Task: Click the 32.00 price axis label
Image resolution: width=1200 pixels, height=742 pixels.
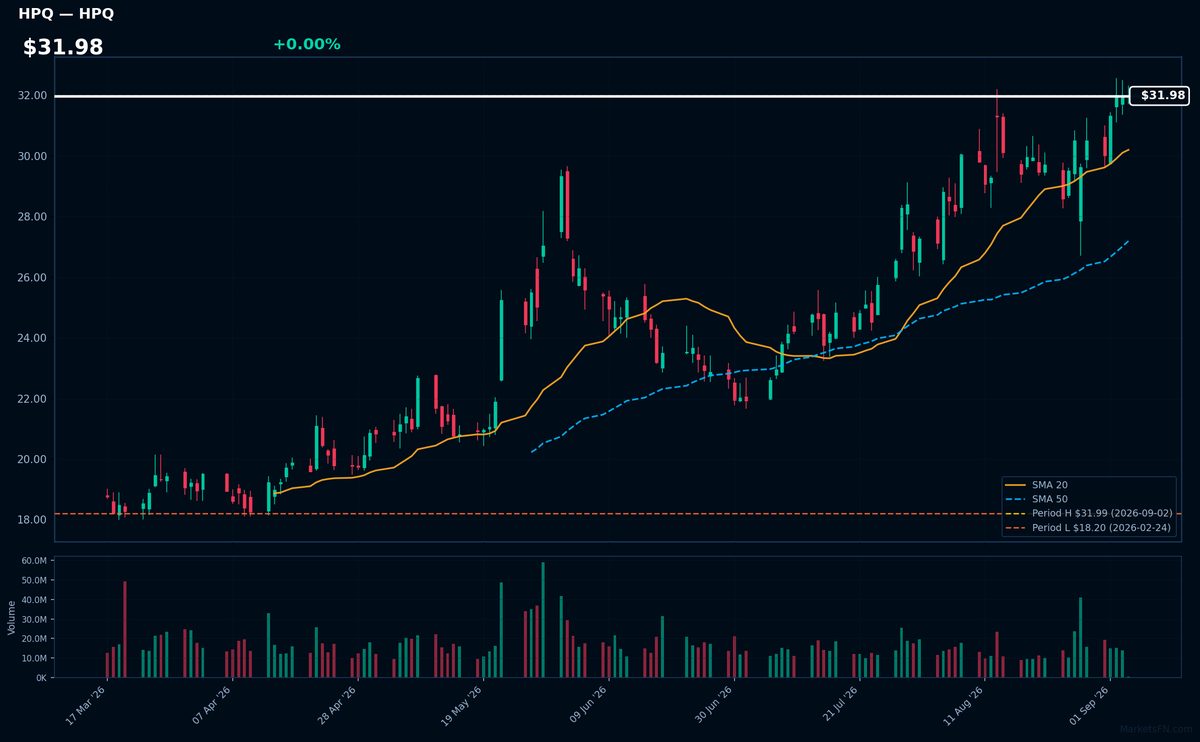Action: pos(33,96)
